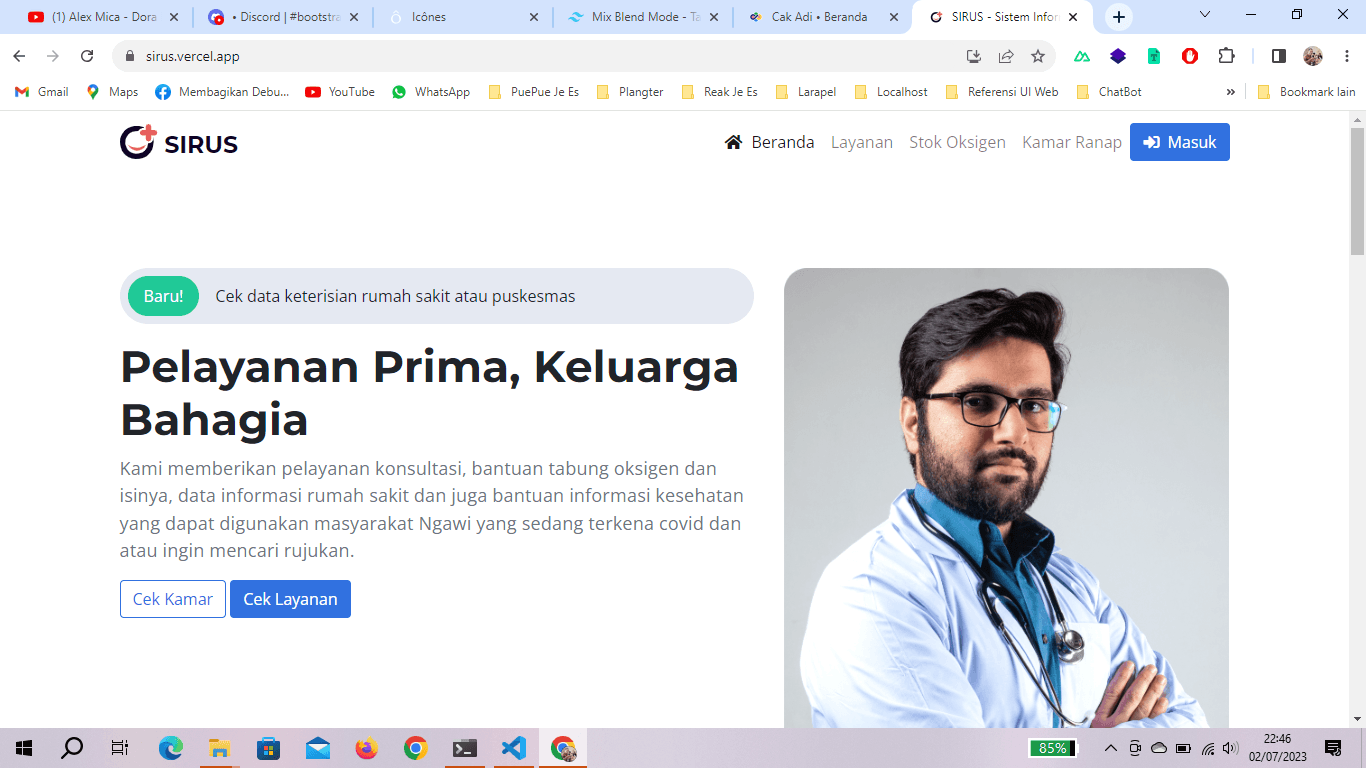Go back with the browser back arrow
The width and height of the screenshot is (1366, 768).
(19, 56)
